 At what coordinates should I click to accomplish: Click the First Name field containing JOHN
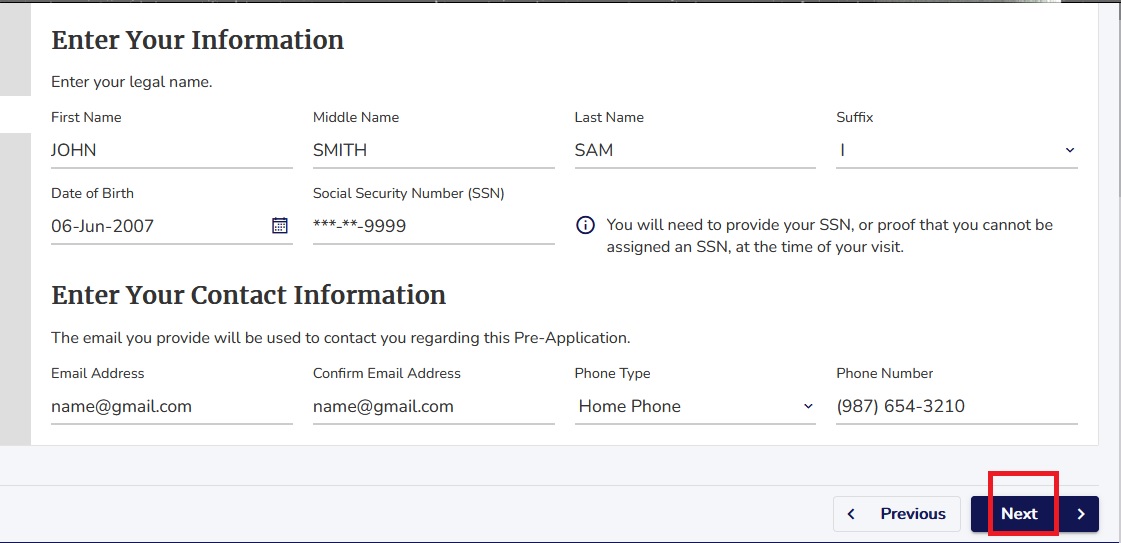coord(172,150)
